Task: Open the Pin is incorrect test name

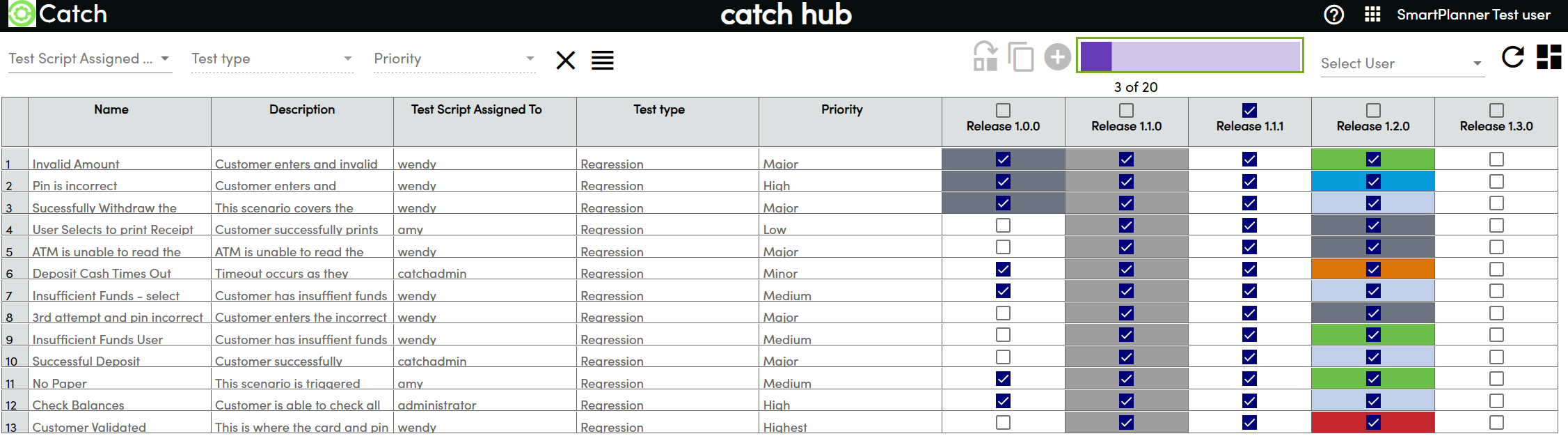Action: point(74,186)
